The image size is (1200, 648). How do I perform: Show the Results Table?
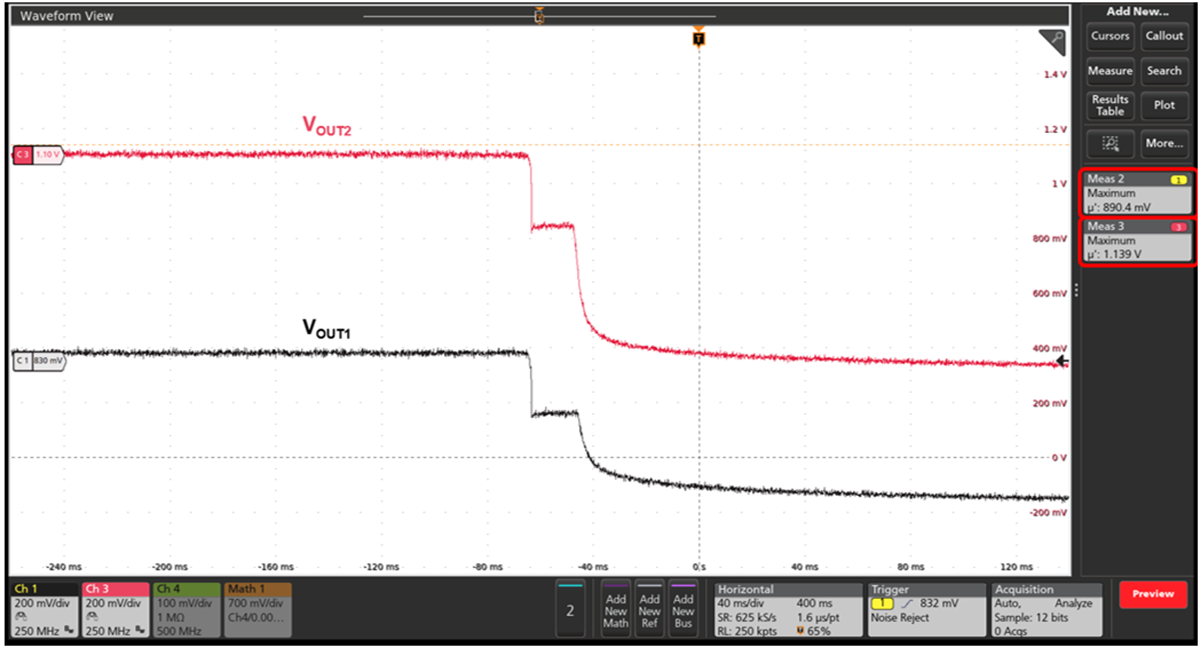click(1110, 105)
